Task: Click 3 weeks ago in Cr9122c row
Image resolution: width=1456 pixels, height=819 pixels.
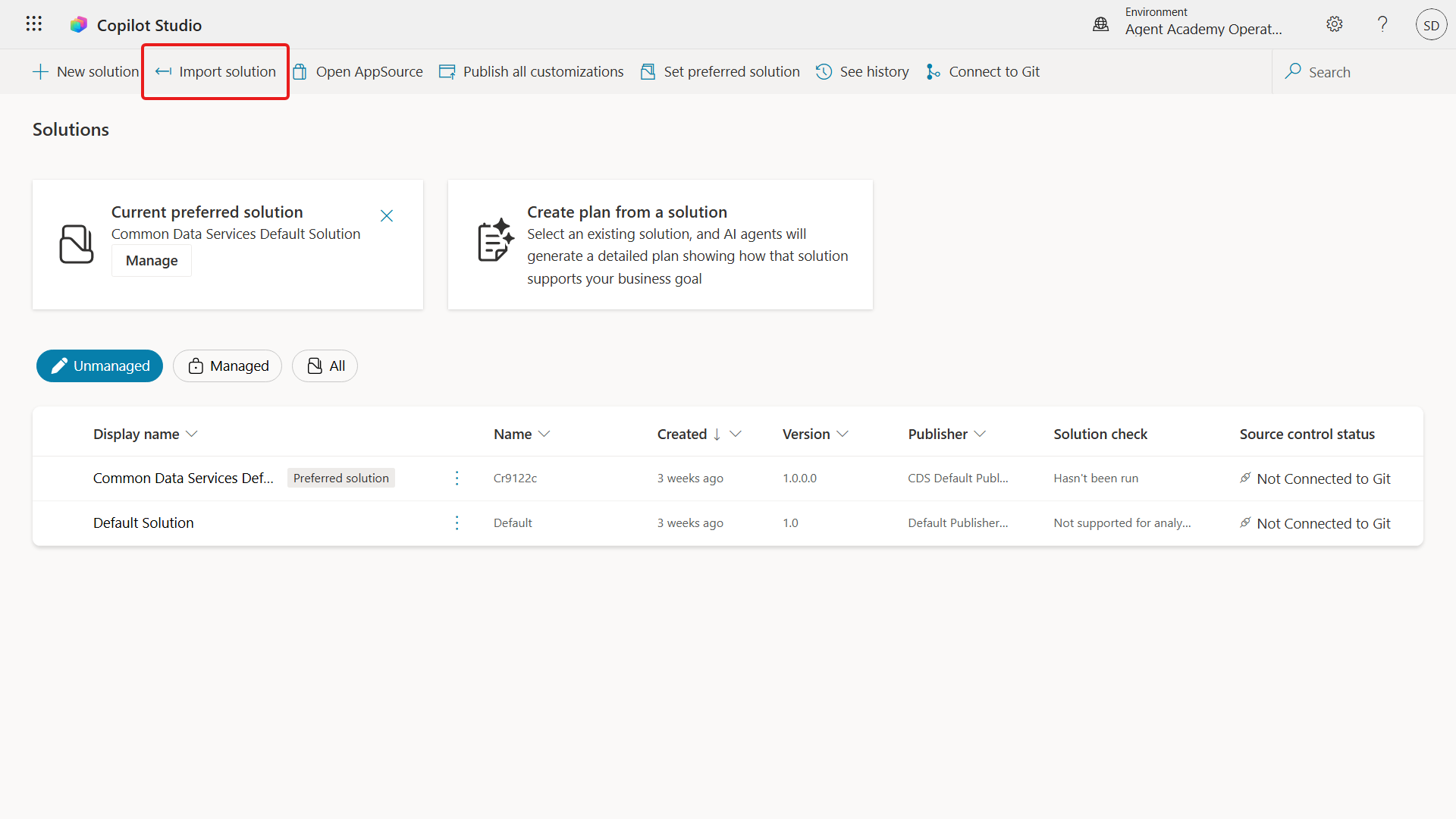Action: click(x=690, y=478)
